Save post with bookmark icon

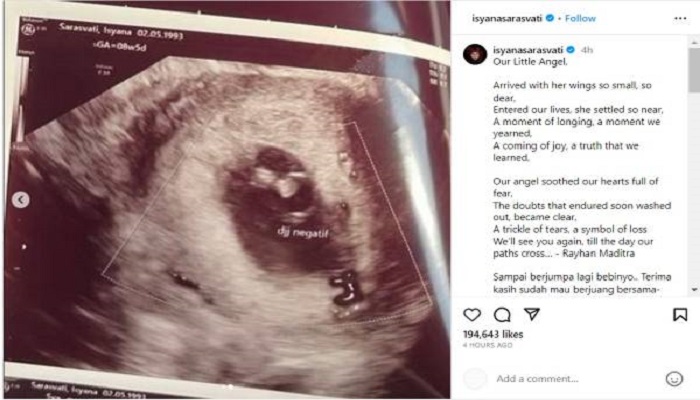pos(680,315)
